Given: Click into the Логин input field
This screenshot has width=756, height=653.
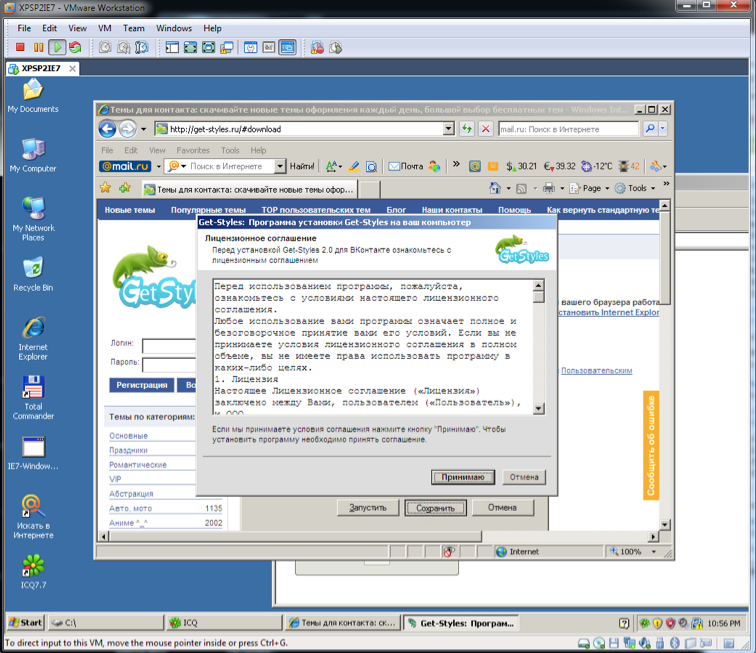Looking at the screenshot, I should coord(169,346).
